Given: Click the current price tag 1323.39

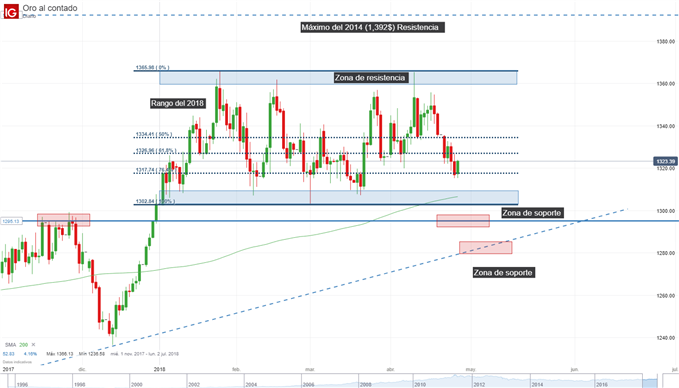Looking at the screenshot, I should coord(665,162).
